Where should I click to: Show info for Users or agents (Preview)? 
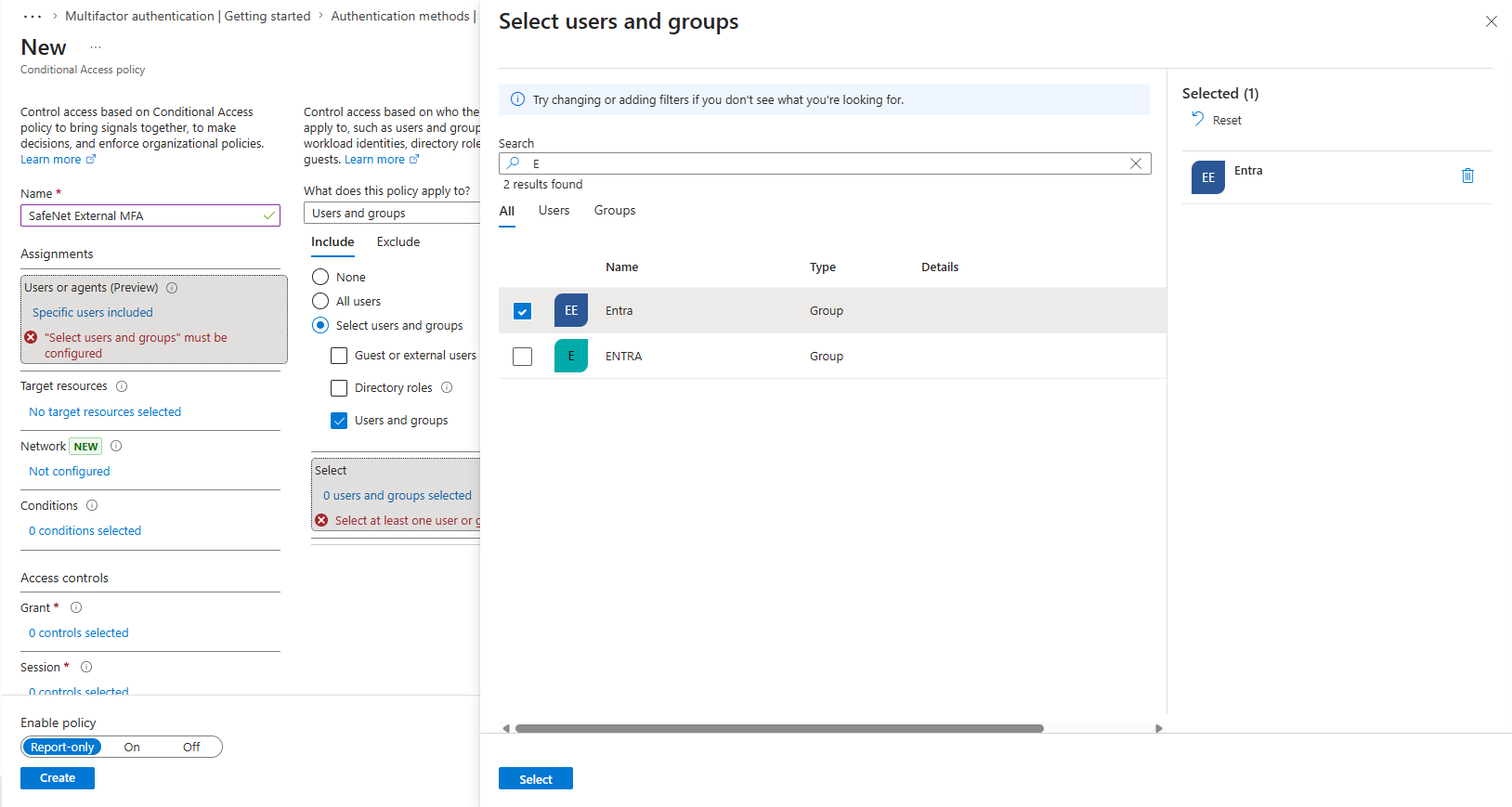(172, 288)
